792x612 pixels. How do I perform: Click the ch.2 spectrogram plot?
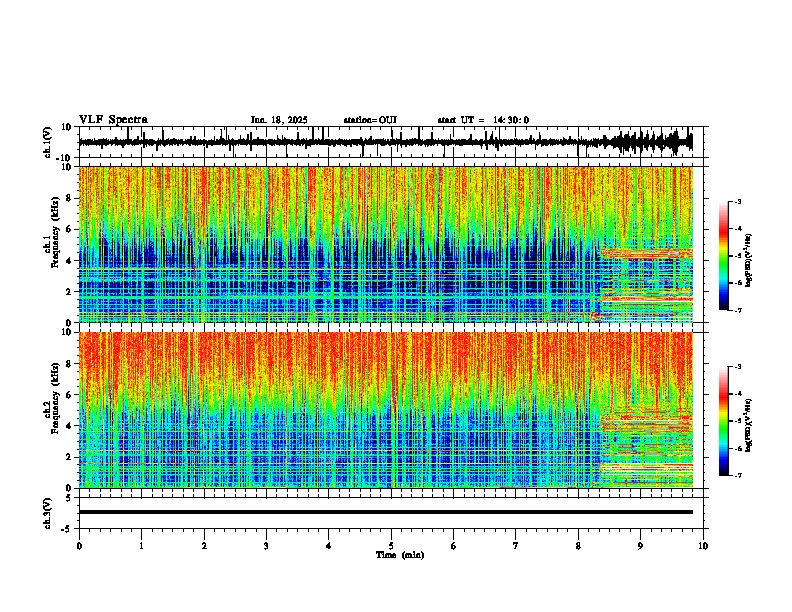[x=386, y=410]
